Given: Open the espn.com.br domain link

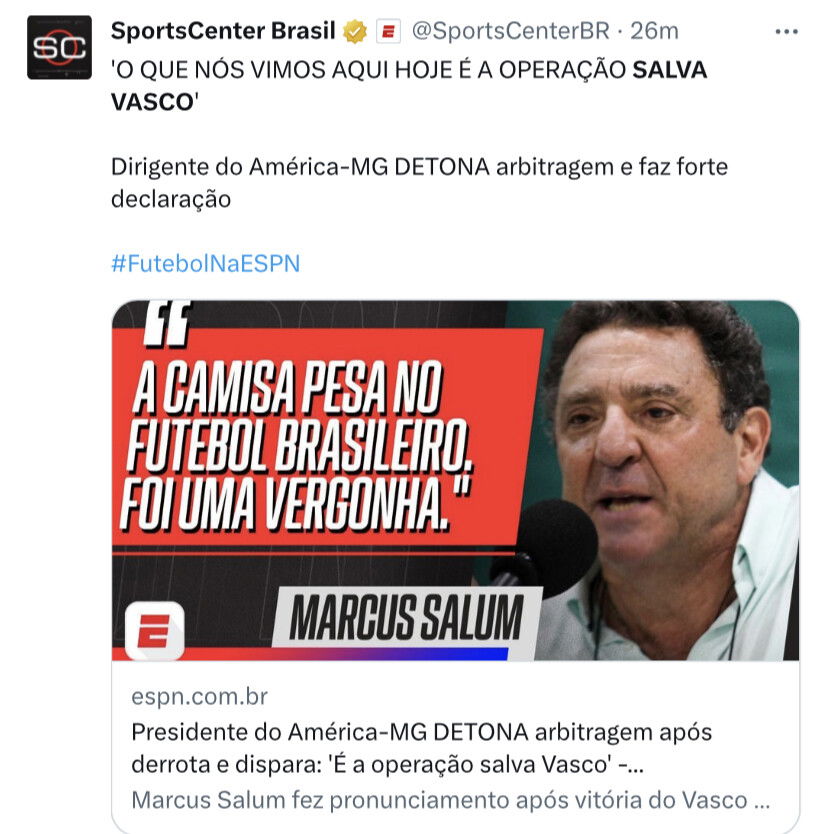Looking at the screenshot, I should 199,696.
